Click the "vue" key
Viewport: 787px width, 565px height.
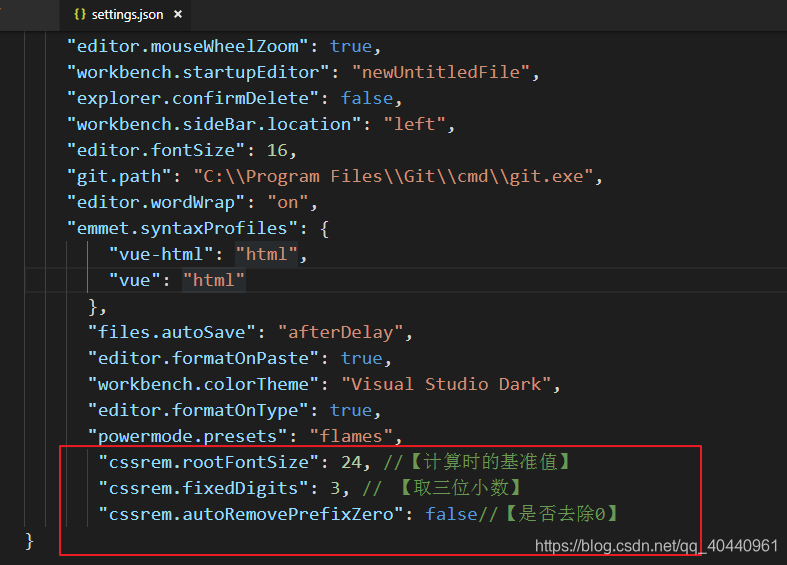[x=135, y=281]
